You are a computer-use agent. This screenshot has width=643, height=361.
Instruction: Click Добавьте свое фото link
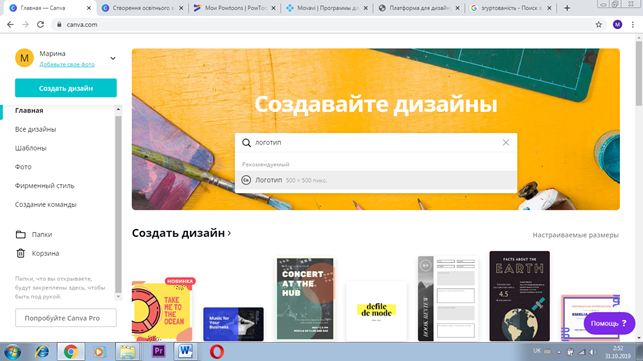click(x=67, y=64)
